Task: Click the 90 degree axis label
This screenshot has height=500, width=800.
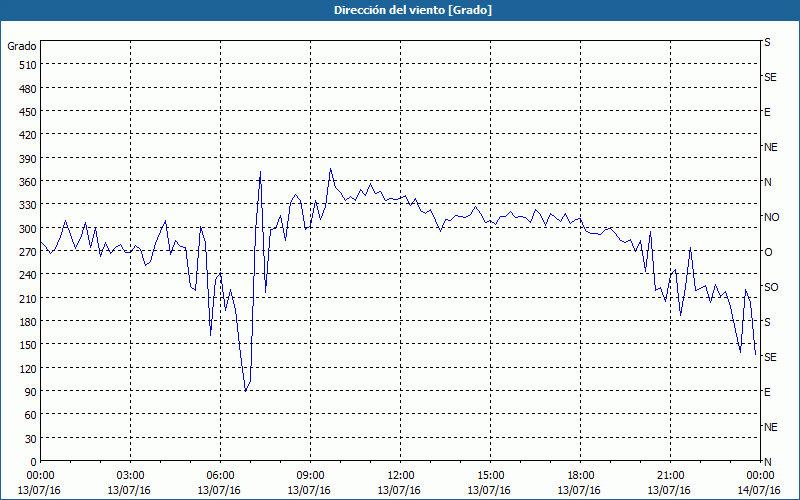Action: (x=31, y=392)
